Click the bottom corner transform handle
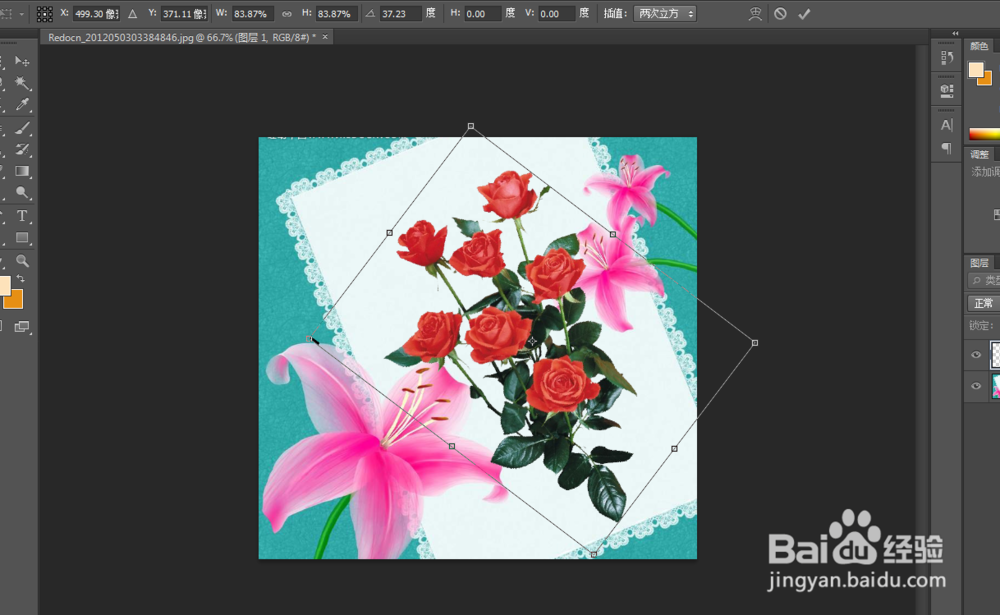The image size is (1000, 615). click(593, 554)
